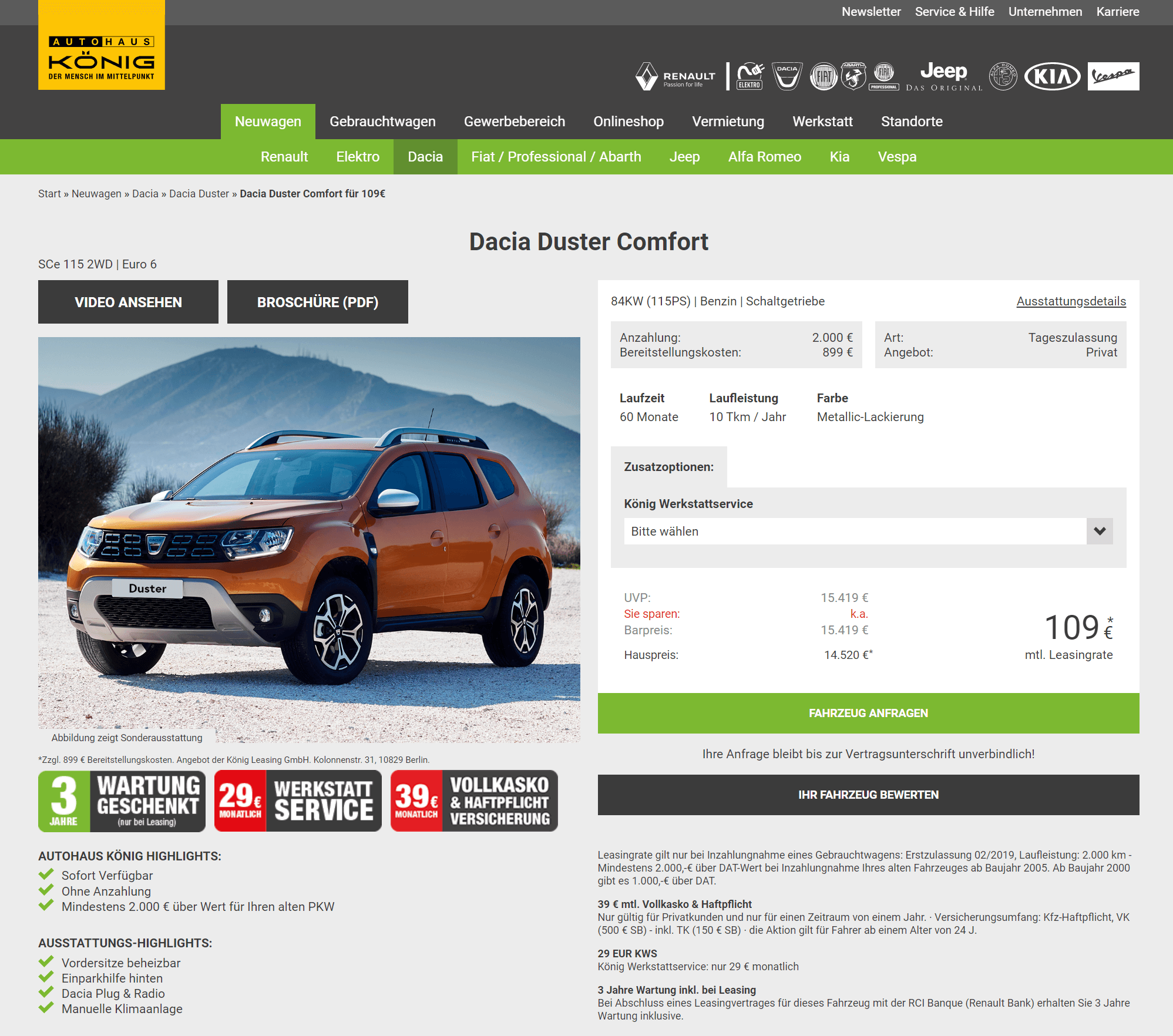Image resolution: width=1173 pixels, height=1036 pixels.
Task: Click the 'Manuelle Klimaanlage' highlight item
Action: (x=122, y=1009)
